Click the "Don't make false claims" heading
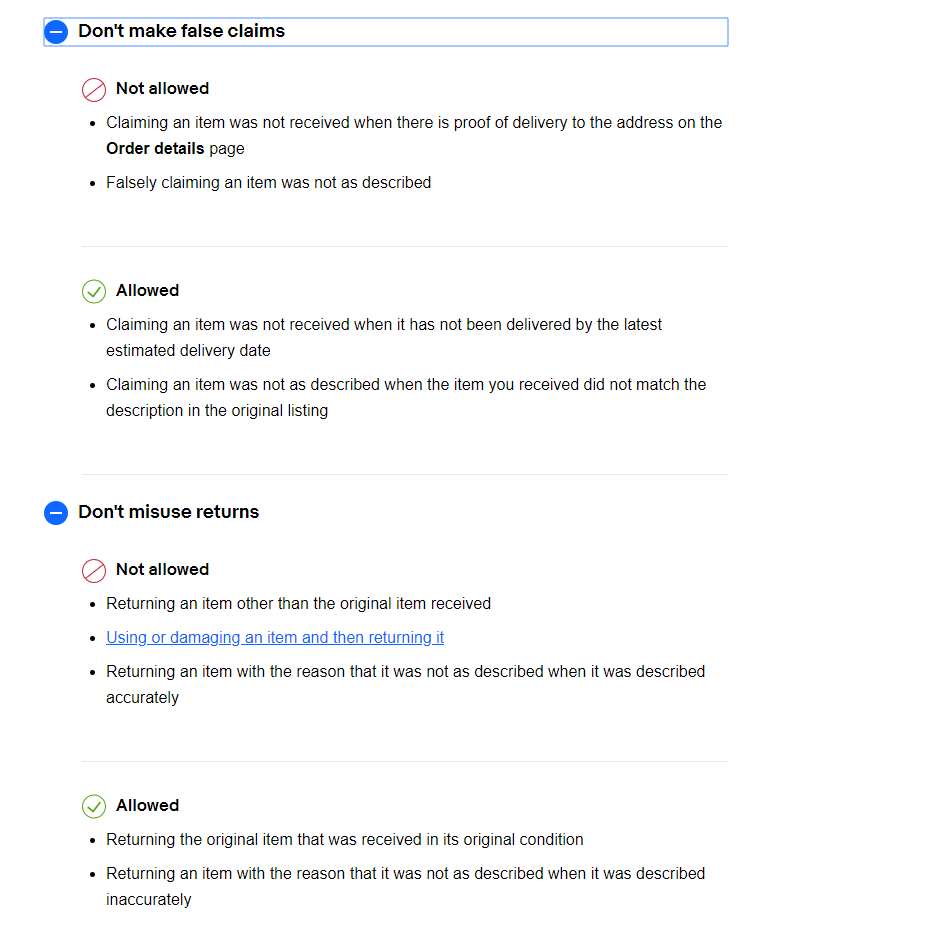Screen dimensions: 942x925 pyautogui.click(x=182, y=31)
